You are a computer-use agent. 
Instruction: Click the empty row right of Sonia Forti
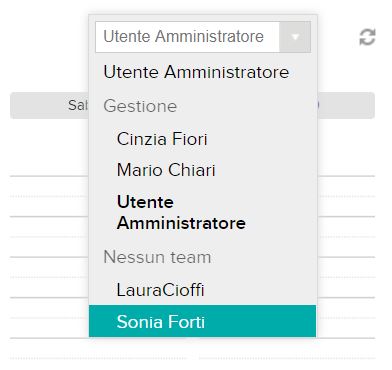point(346,318)
